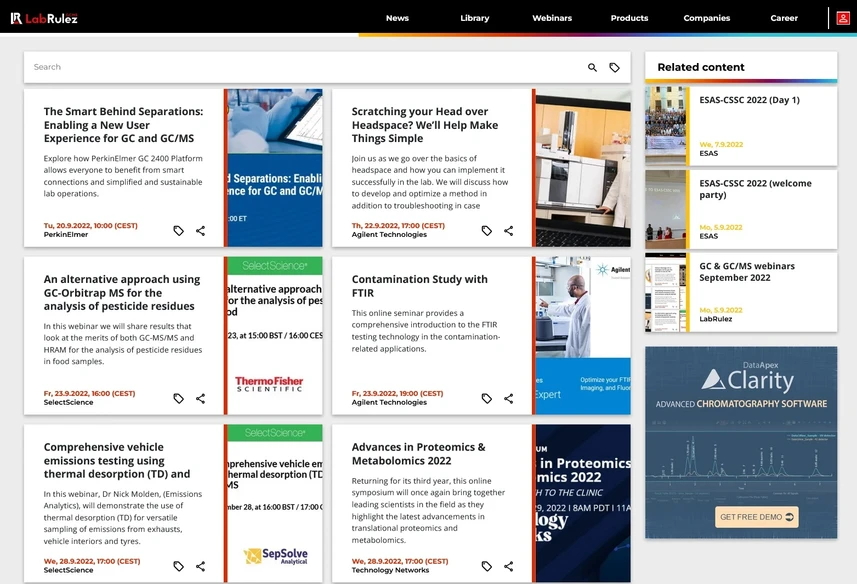Screen dimensions: 857x584
Task: Open Comprehensive vehicle emissions testing title
Action: point(117,460)
